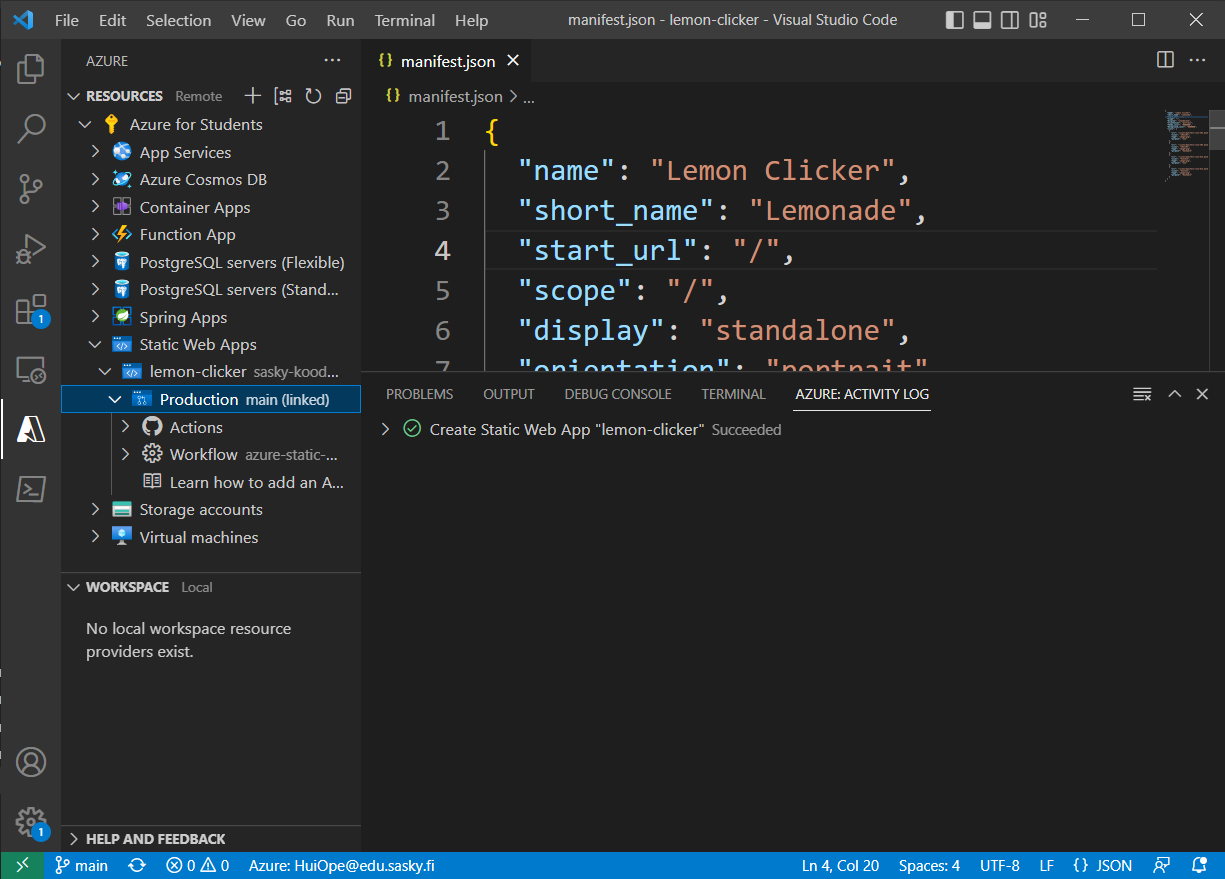The width and height of the screenshot is (1225, 879).
Task: Click the Azure icon in the activity bar
Action: tap(31, 429)
